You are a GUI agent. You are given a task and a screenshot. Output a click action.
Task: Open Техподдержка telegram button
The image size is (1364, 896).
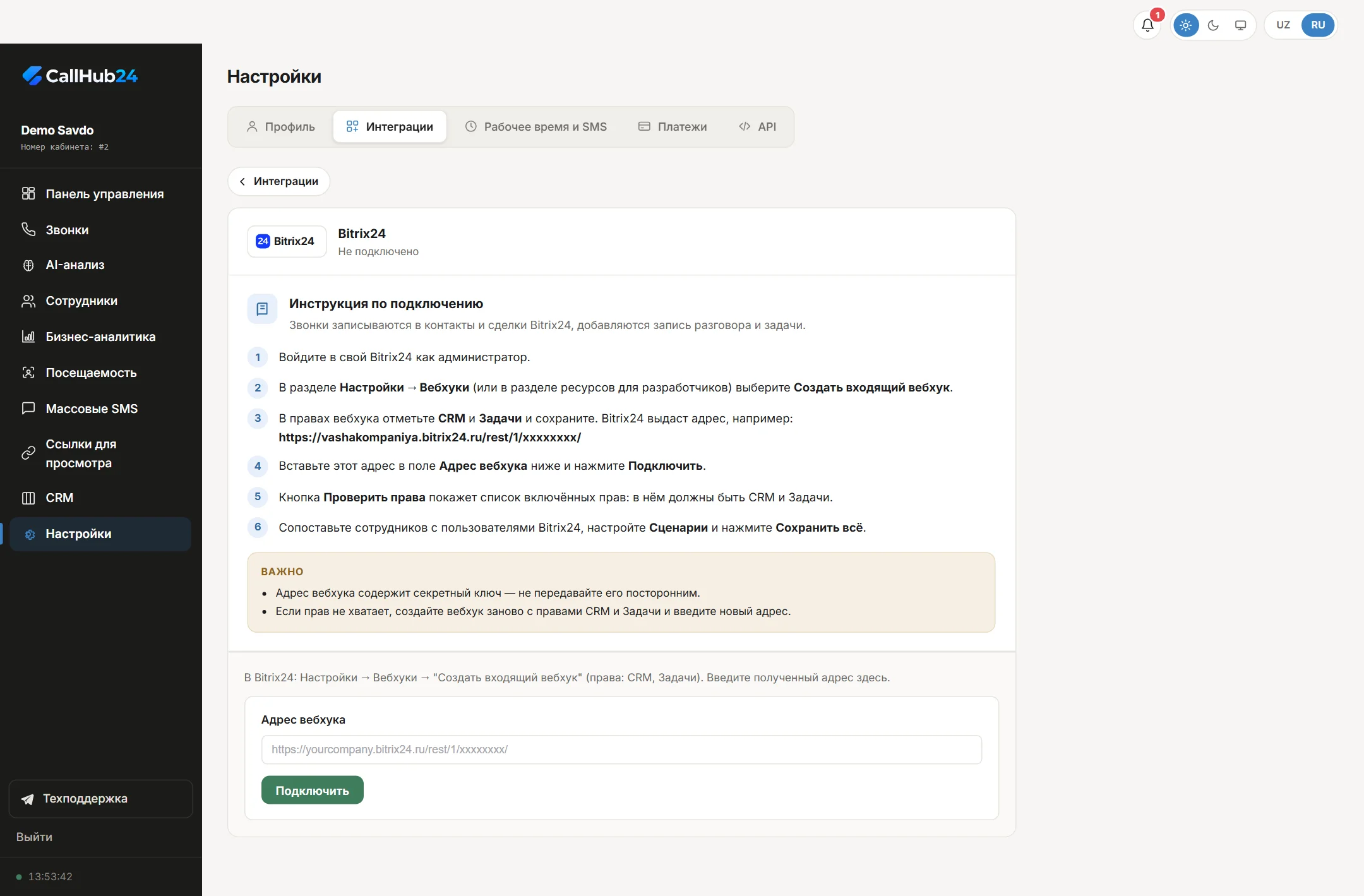click(100, 799)
